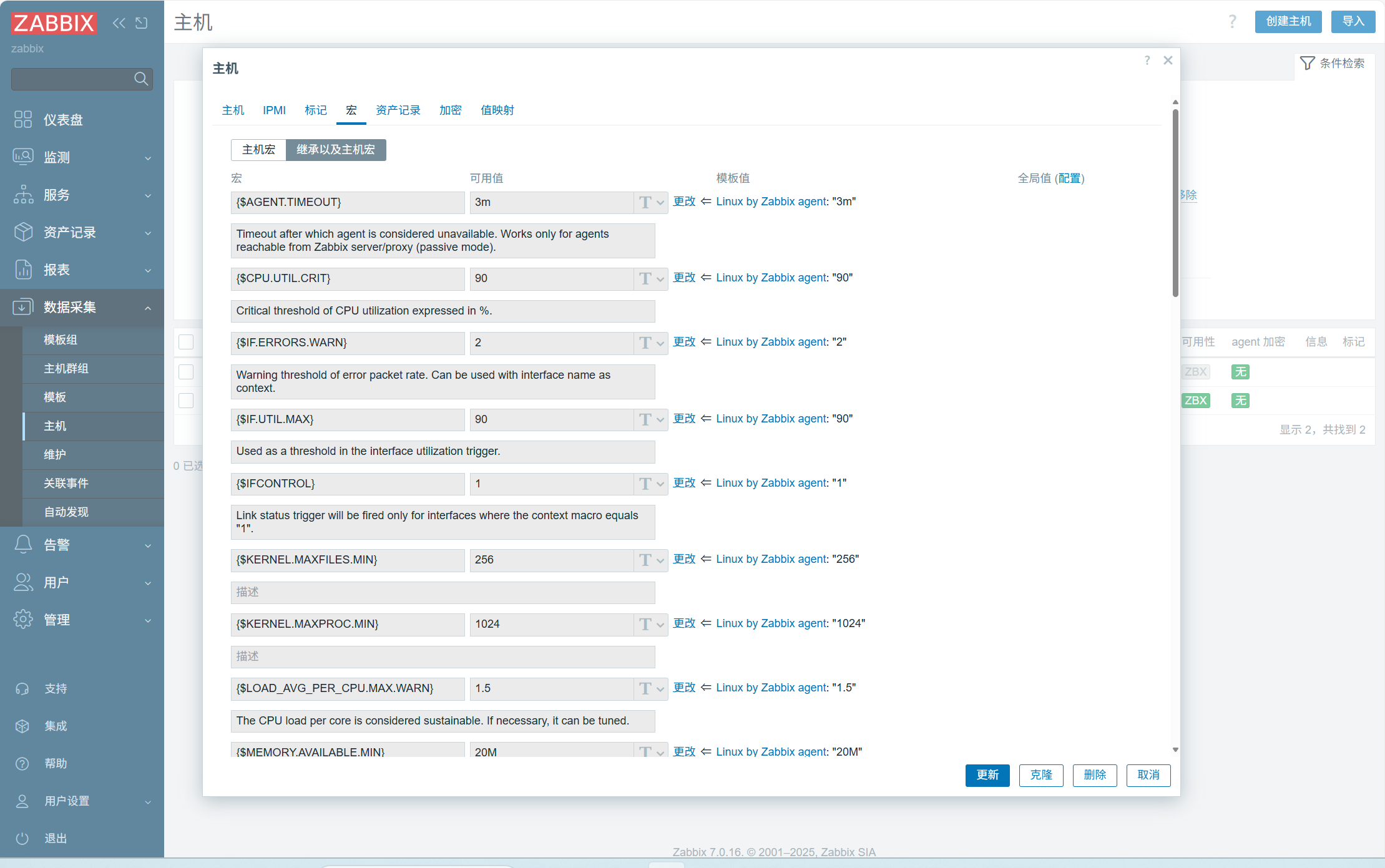Click the 删除 delete button

click(x=1095, y=775)
